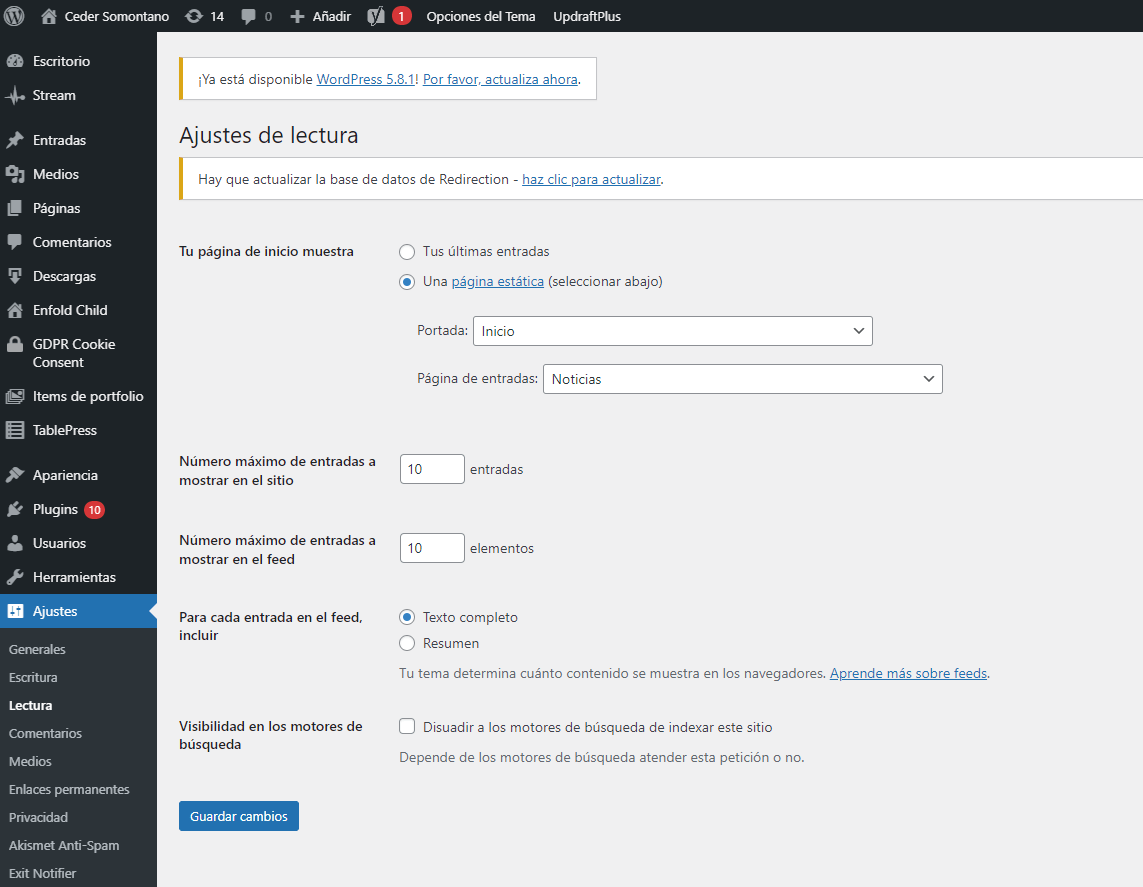
Task: Click the Entradas pin icon
Action: coord(15,140)
